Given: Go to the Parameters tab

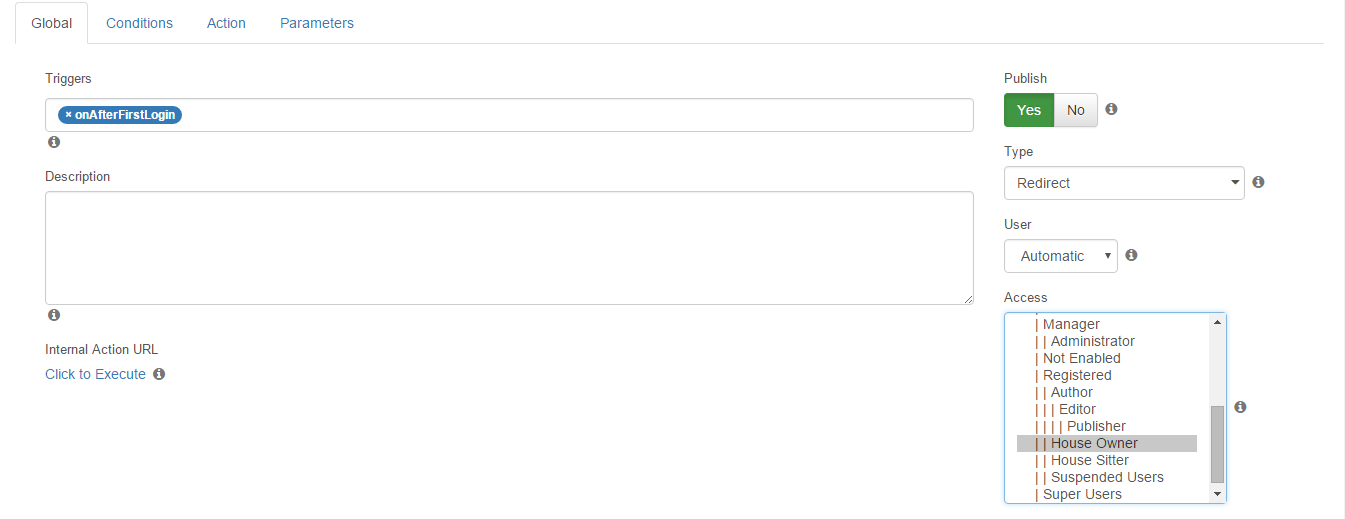Looking at the screenshot, I should (317, 23).
